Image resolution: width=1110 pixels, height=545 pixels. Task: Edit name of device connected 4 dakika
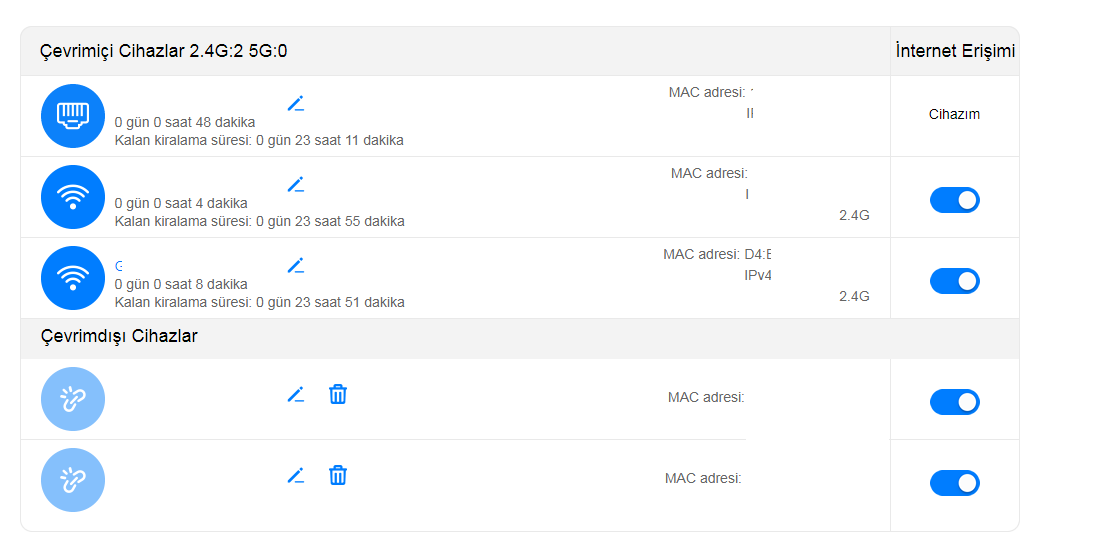296,185
